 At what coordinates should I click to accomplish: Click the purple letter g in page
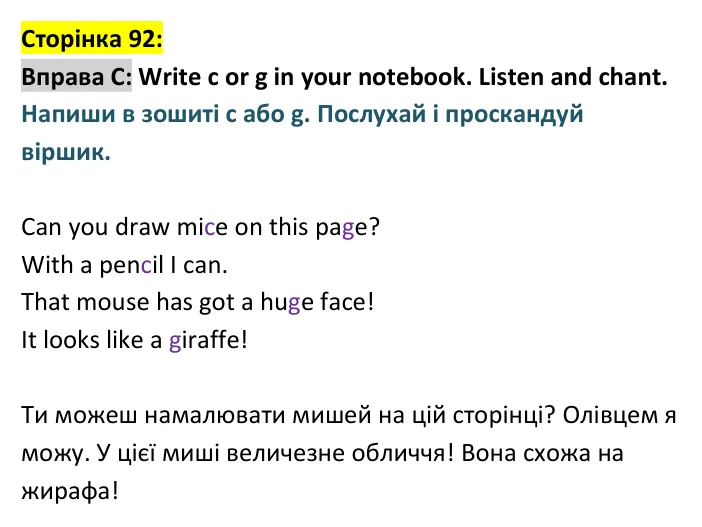348,229
